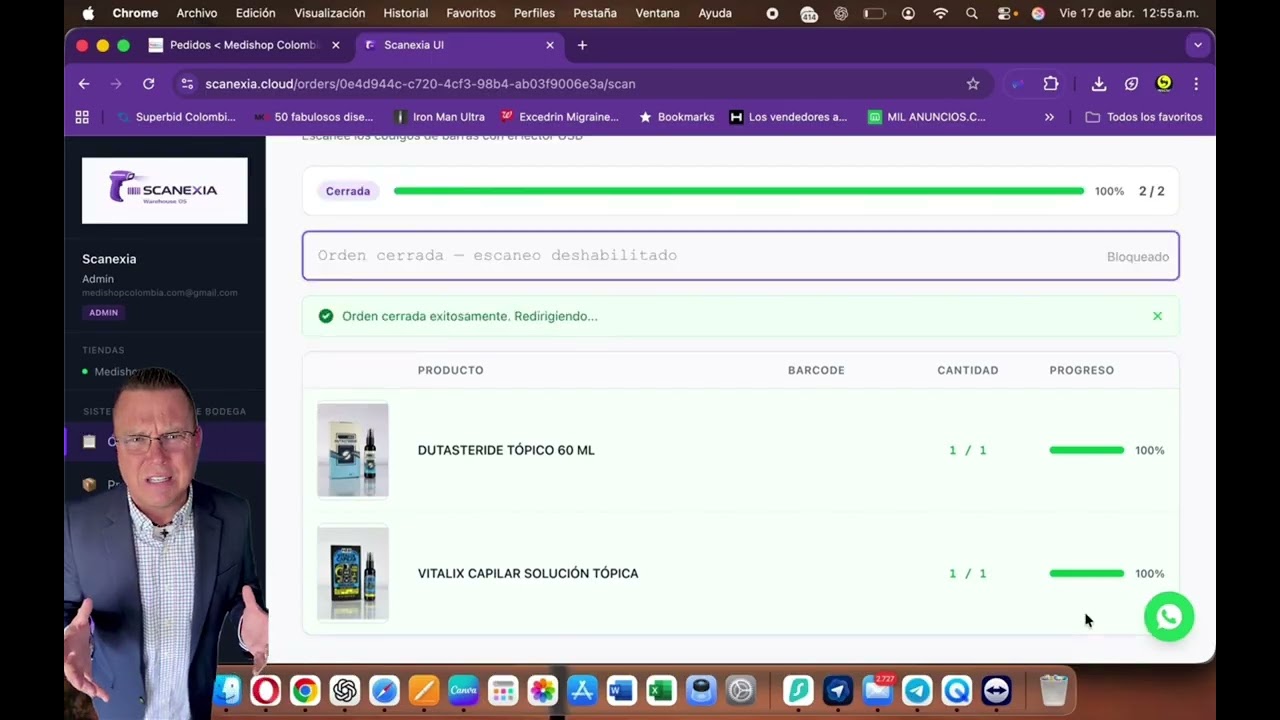
Task: Click the Scanexia Warehouse OS logo
Action: click(x=165, y=190)
